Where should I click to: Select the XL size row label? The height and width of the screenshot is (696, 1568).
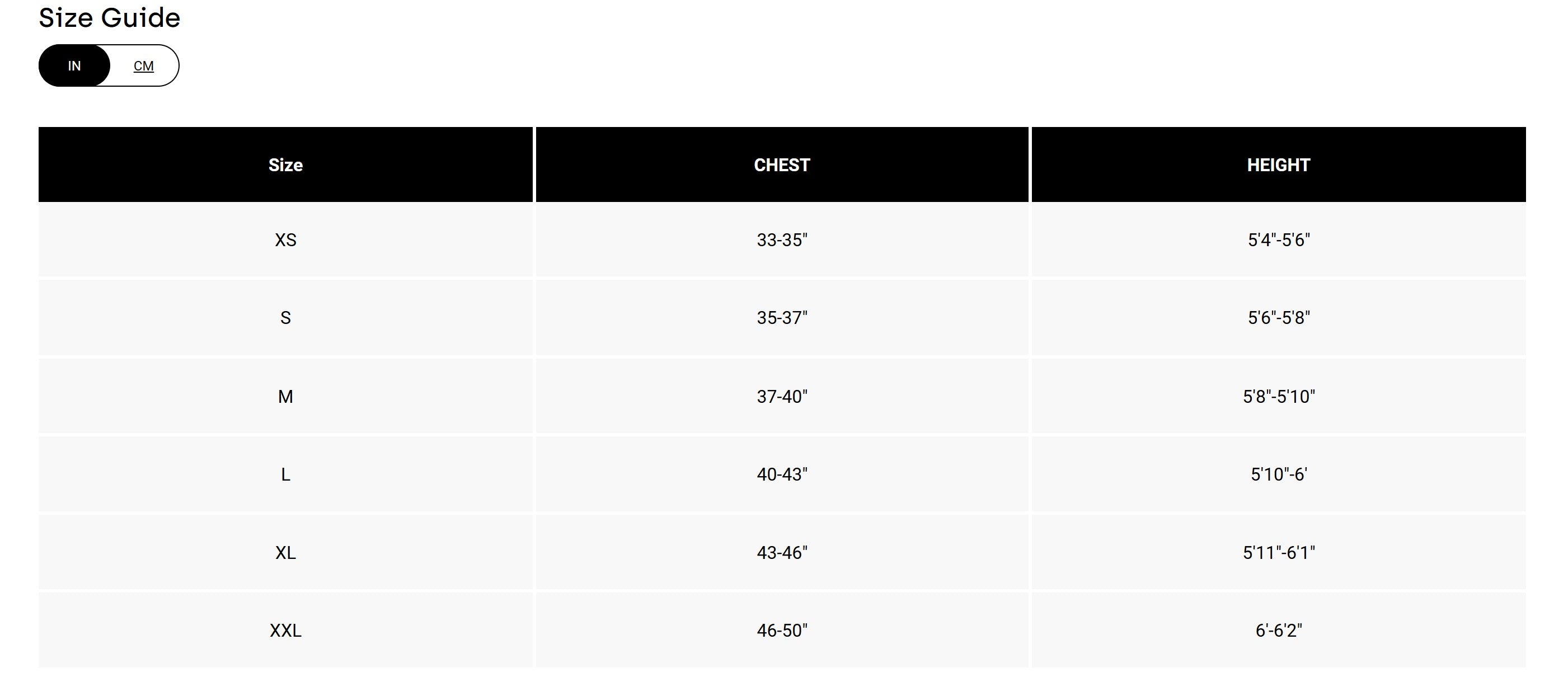[x=285, y=553]
